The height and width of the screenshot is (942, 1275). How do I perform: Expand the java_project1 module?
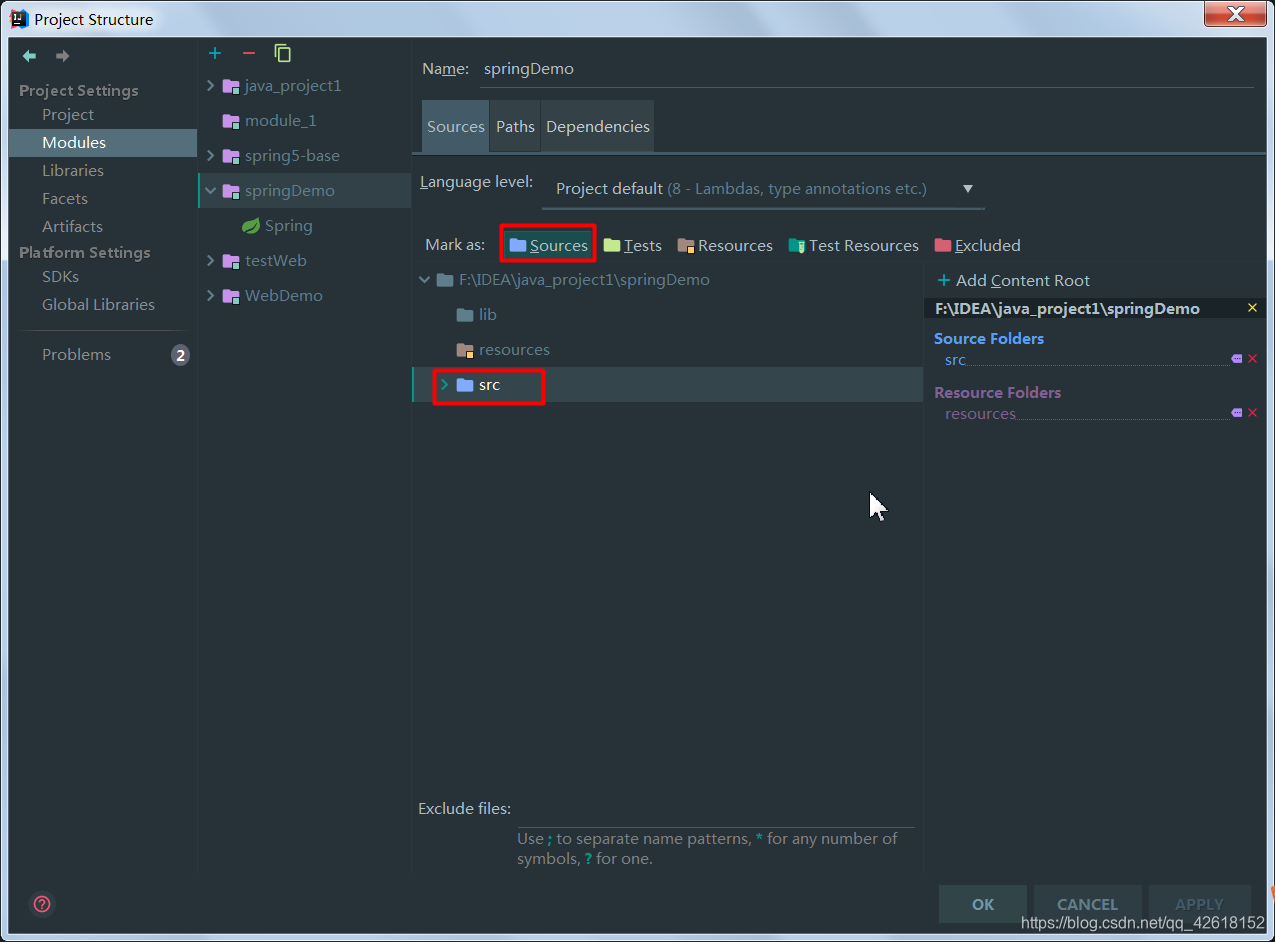click(210, 86)
